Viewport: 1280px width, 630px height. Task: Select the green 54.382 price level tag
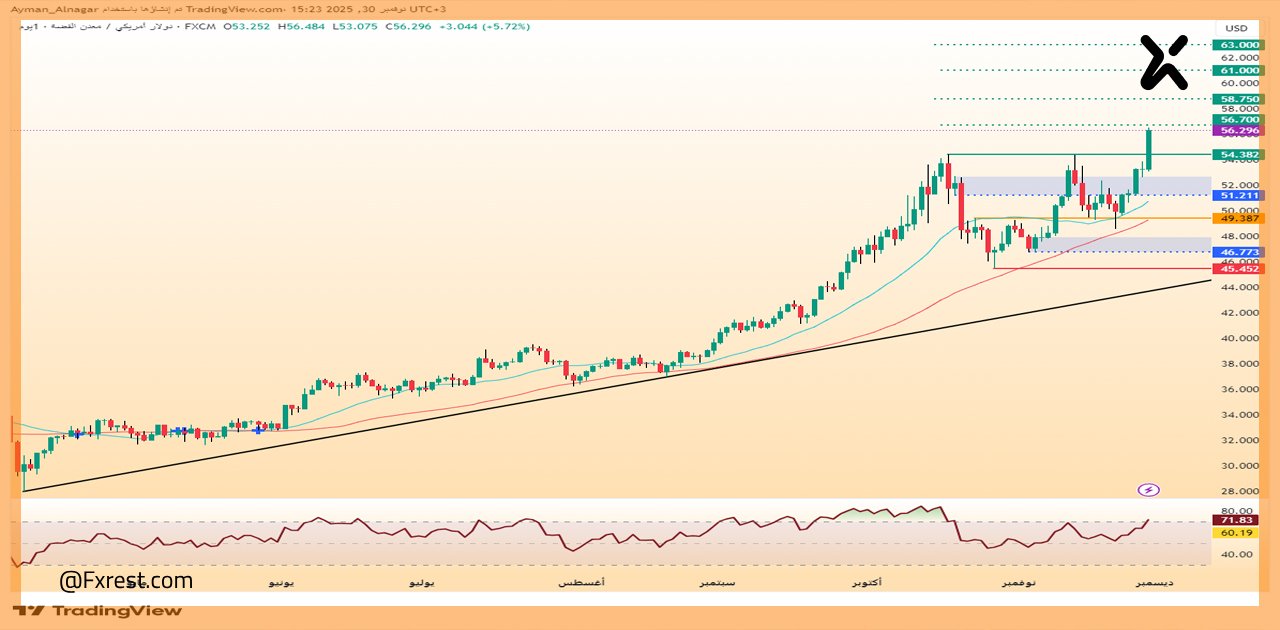coord(1240,155)
